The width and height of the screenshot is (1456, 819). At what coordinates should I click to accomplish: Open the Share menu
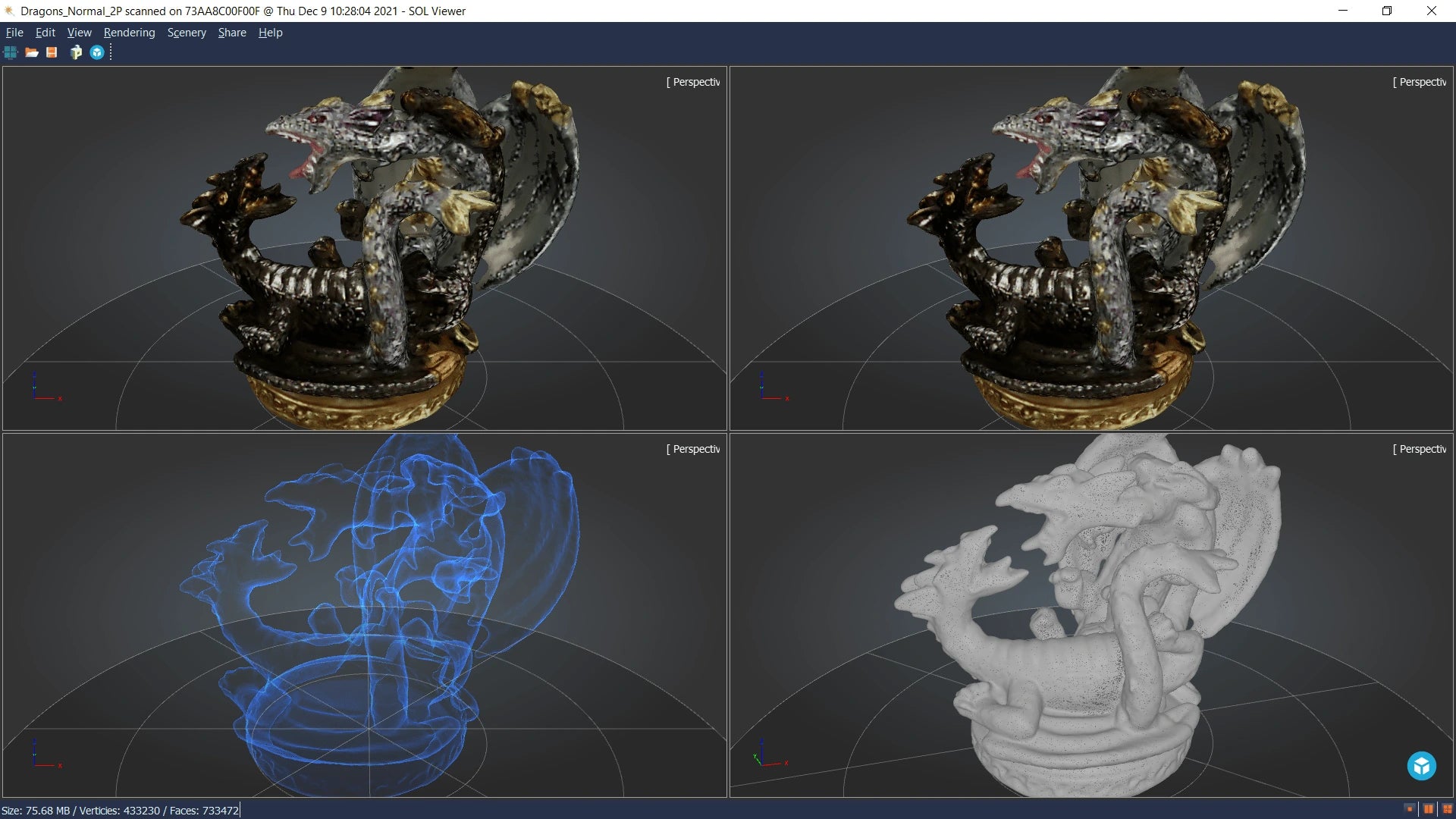pyautogui.click(x=232, y=33)
